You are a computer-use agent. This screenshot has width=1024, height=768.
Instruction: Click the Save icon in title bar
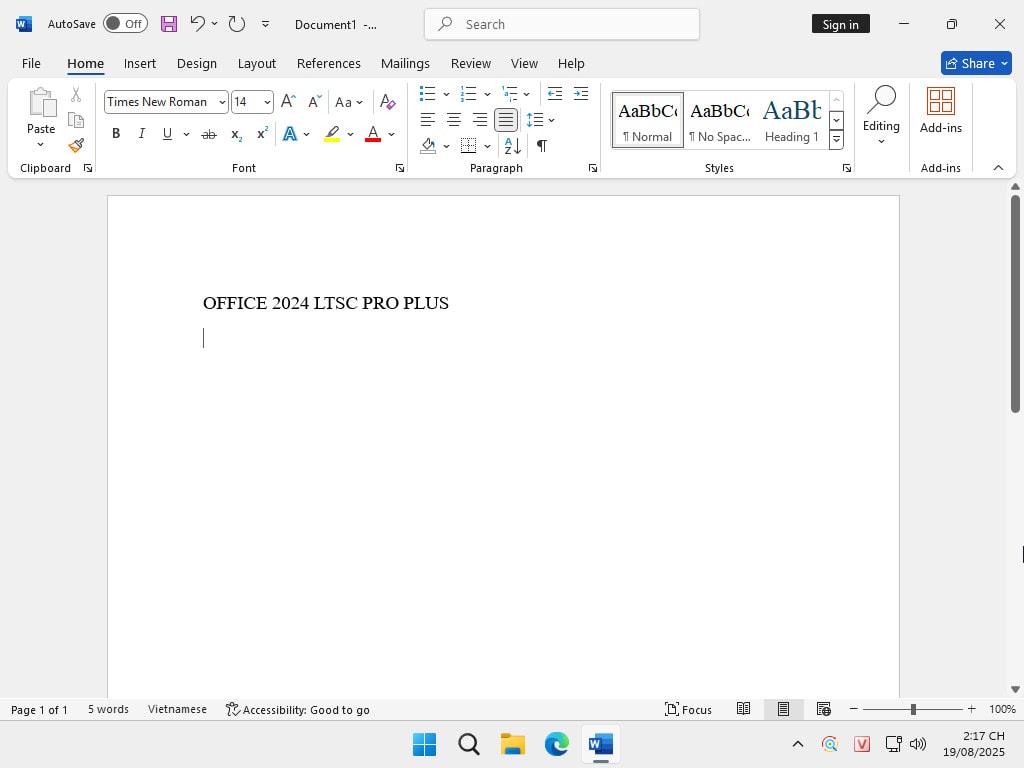pos(169,24)
